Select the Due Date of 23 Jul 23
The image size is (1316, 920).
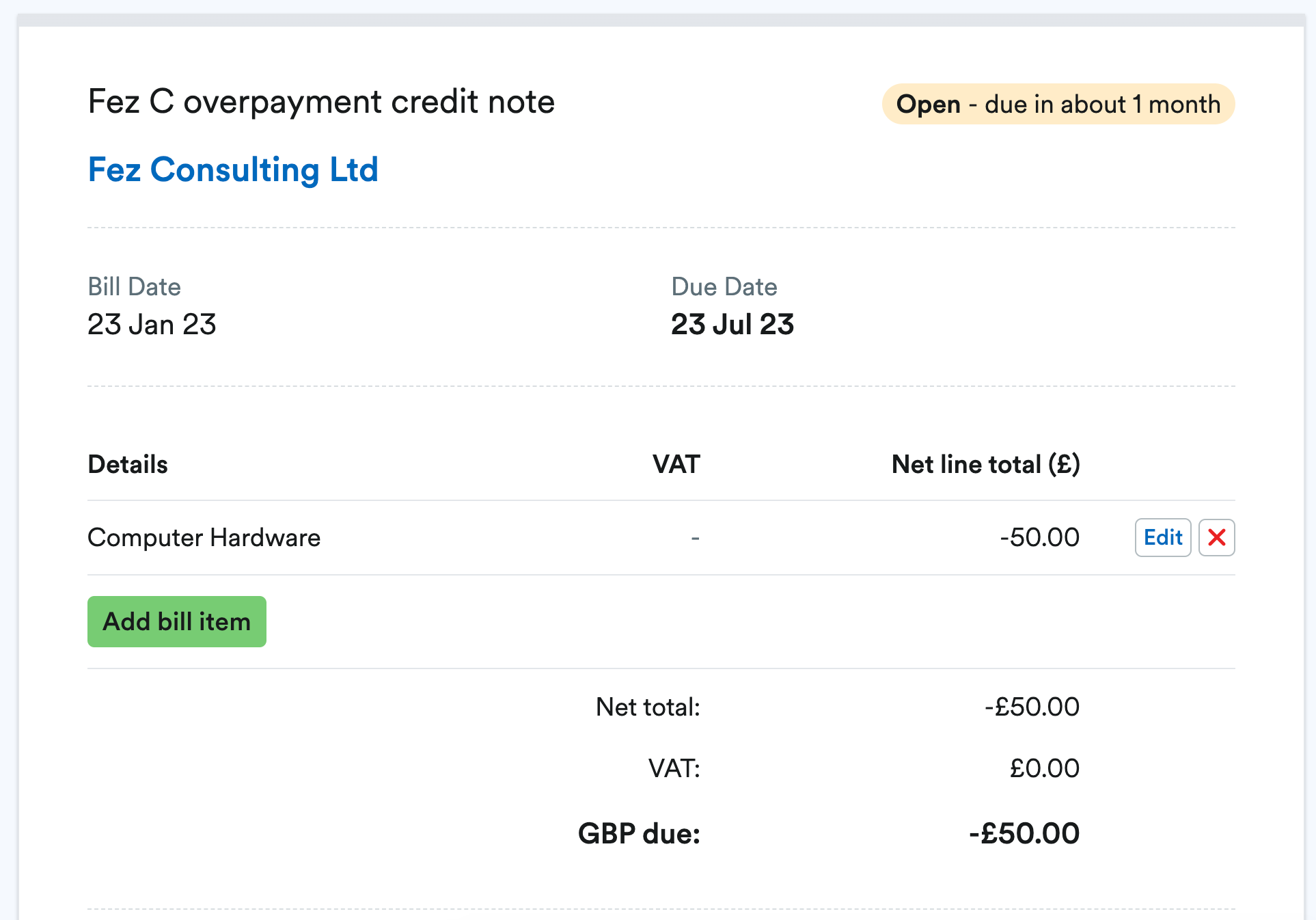(x=732, y=325)
